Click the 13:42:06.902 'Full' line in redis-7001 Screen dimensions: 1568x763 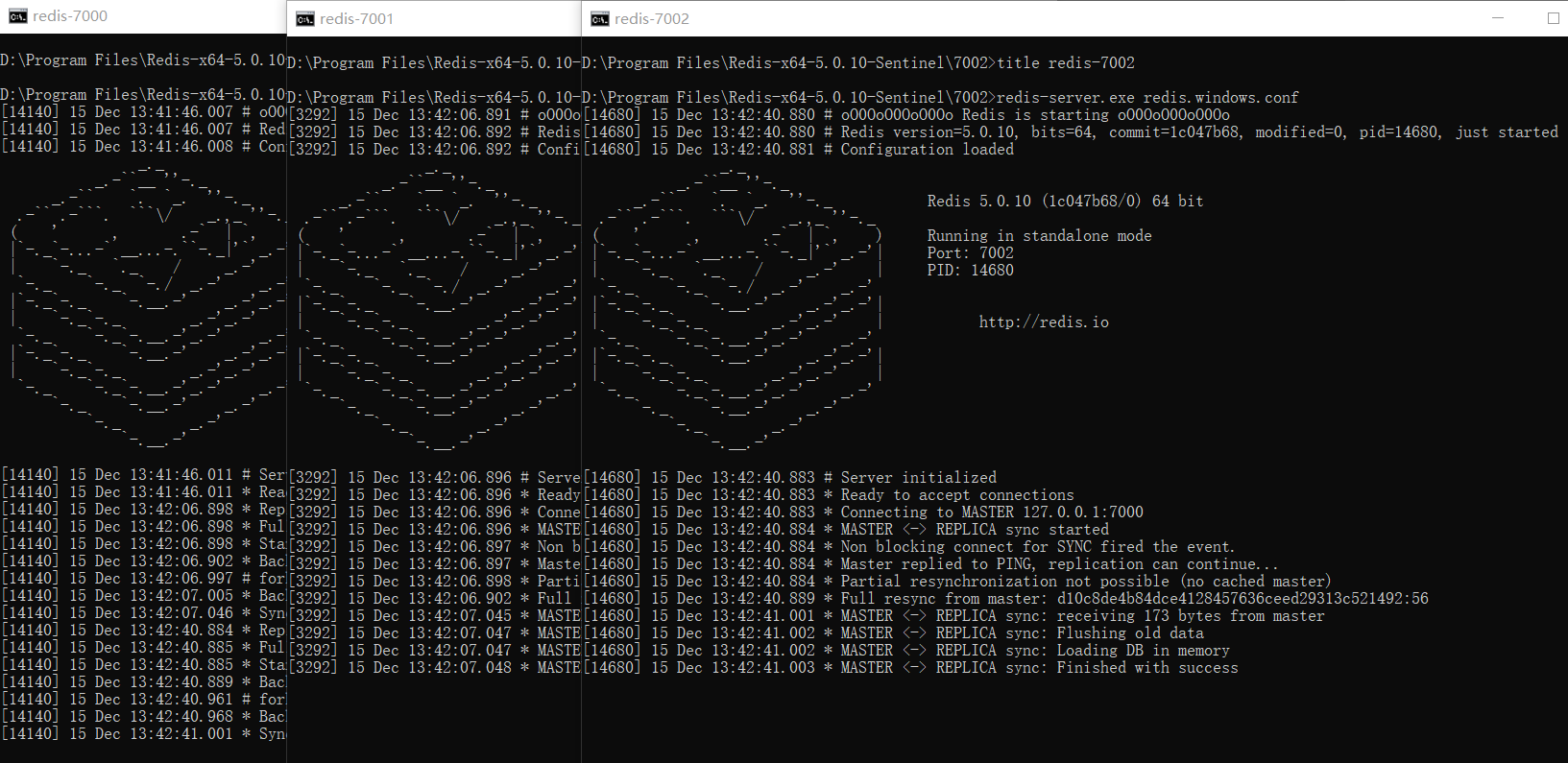pyautogui.click(x=434, y=599)
